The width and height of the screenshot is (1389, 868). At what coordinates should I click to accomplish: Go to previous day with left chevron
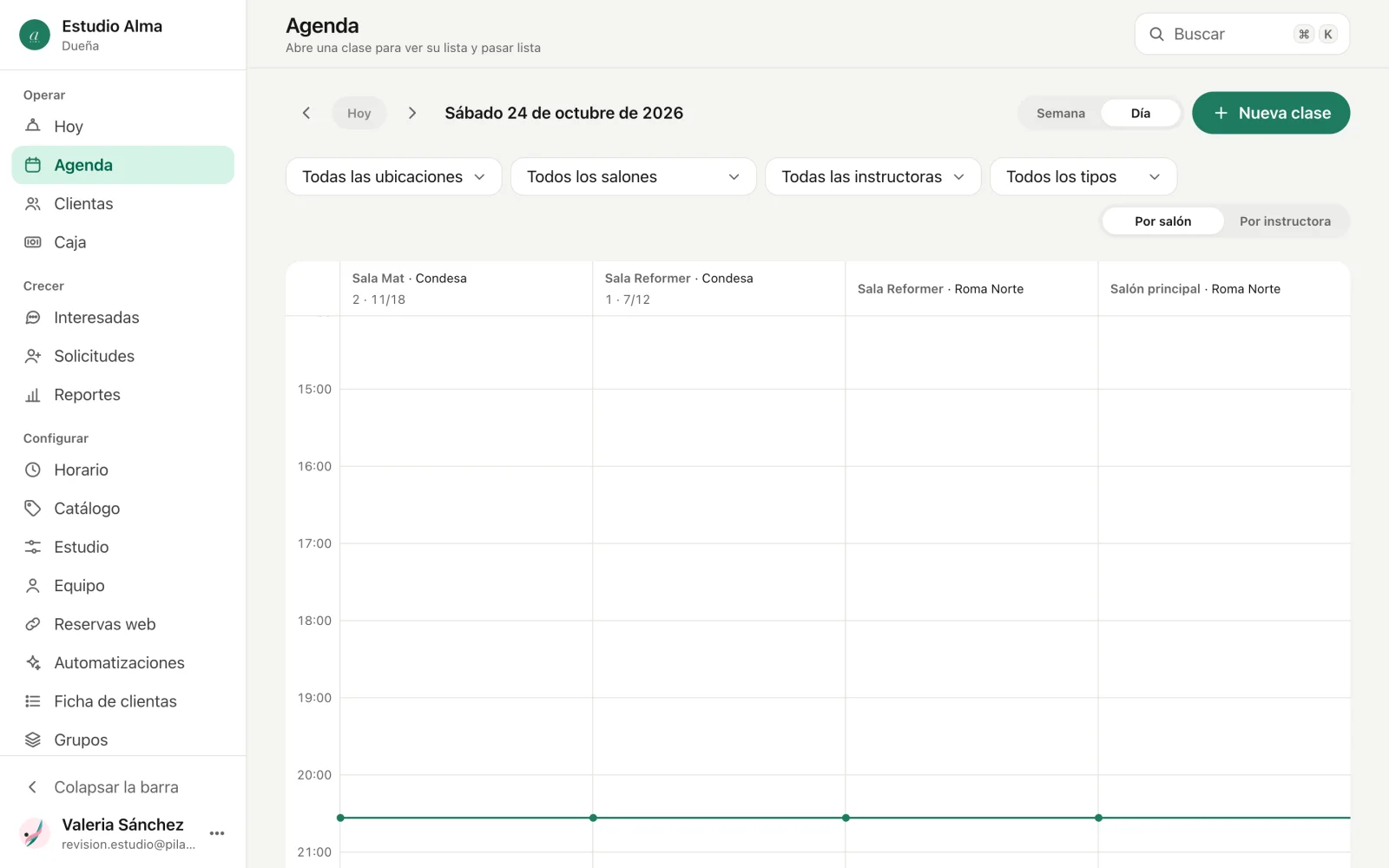click(306, 113)
